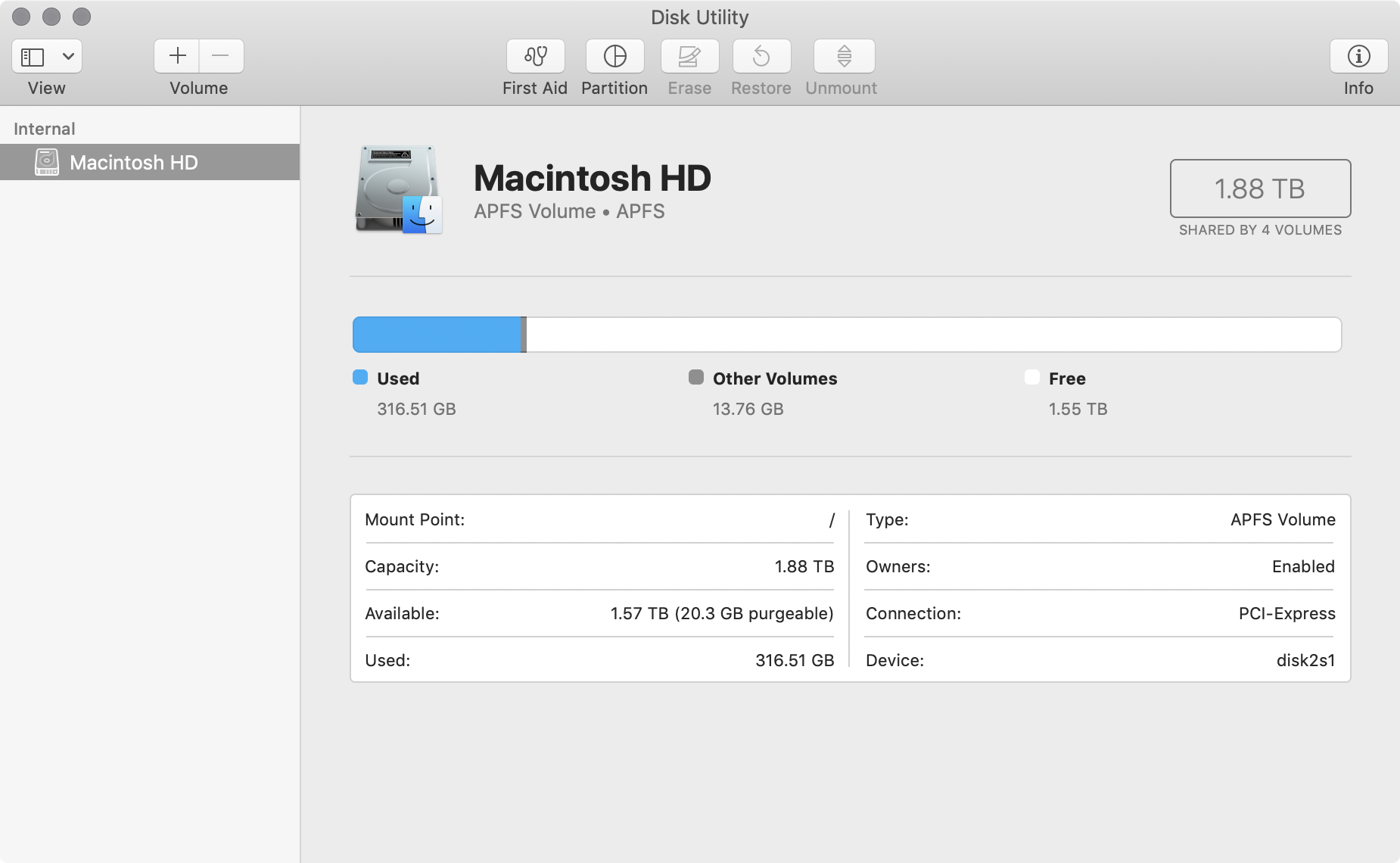
Task: Click the 'Available:' label
Action: 402,613
